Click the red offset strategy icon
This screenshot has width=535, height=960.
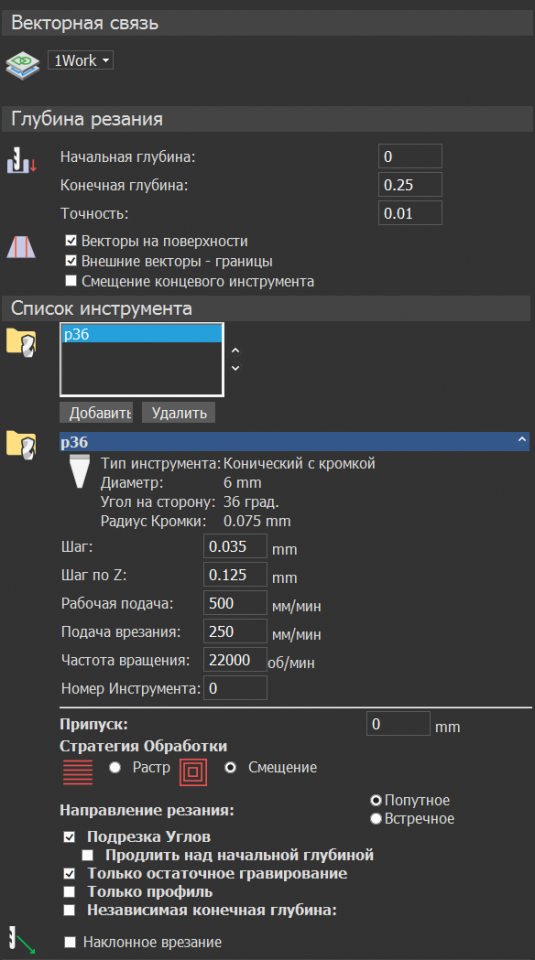click(x=193, y=771)
